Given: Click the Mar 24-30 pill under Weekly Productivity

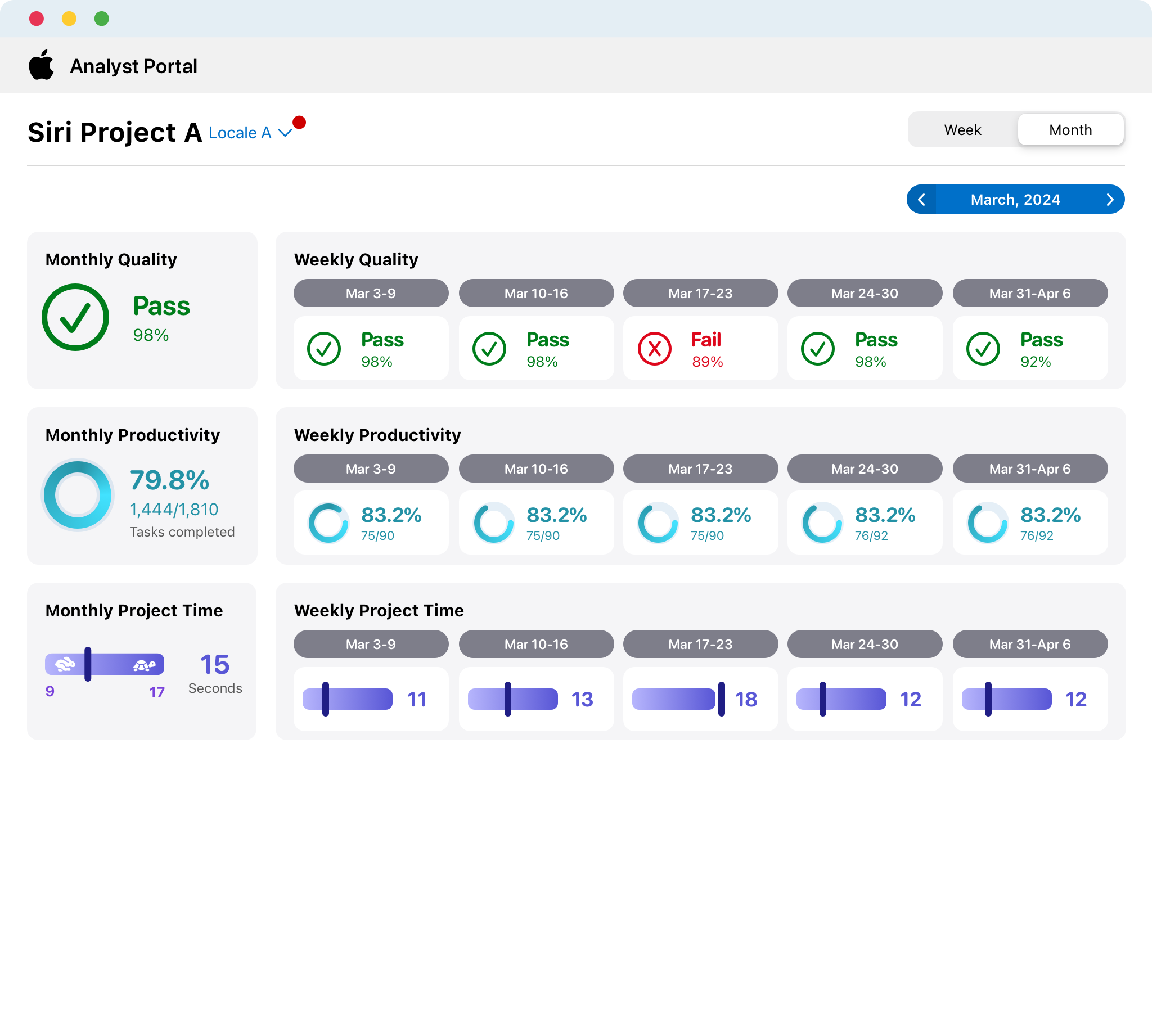Looking at the screenshot, I should click(x=865, y=469).
